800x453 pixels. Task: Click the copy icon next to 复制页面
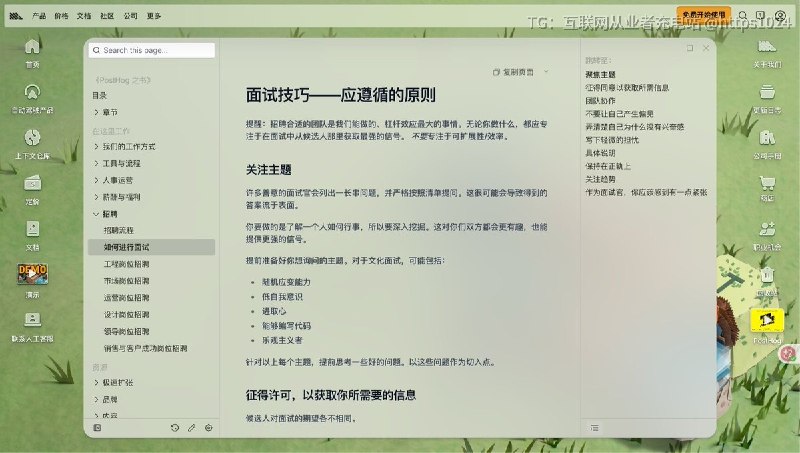496,72
